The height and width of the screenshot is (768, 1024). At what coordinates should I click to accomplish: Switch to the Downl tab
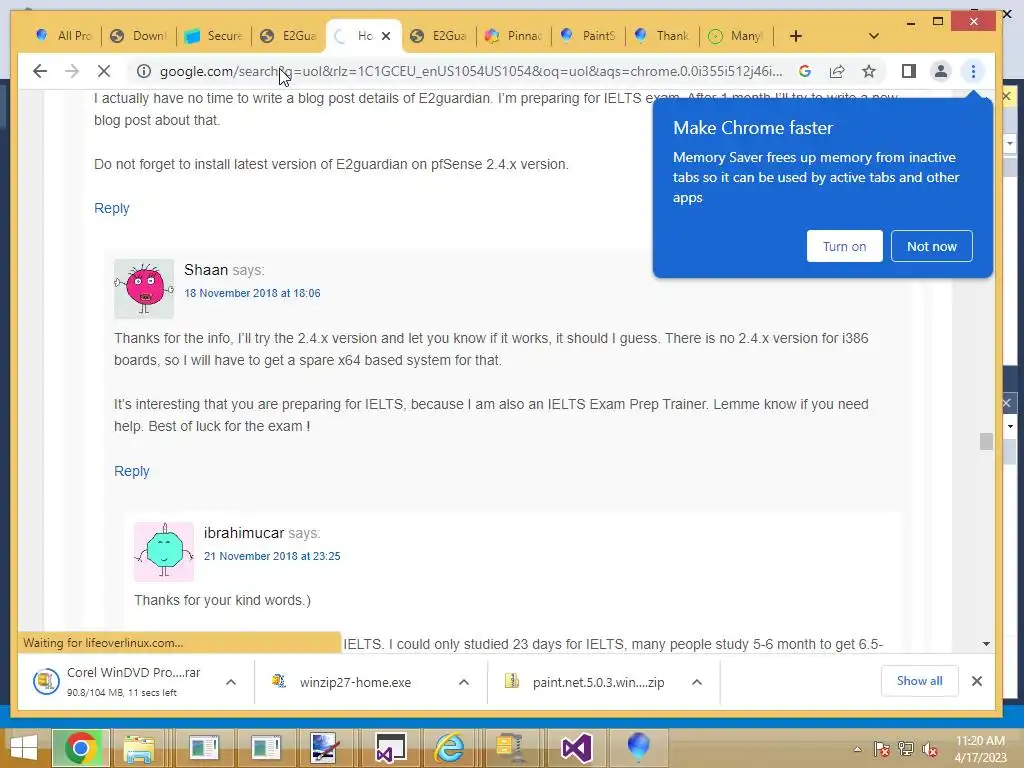coord(138,36)
